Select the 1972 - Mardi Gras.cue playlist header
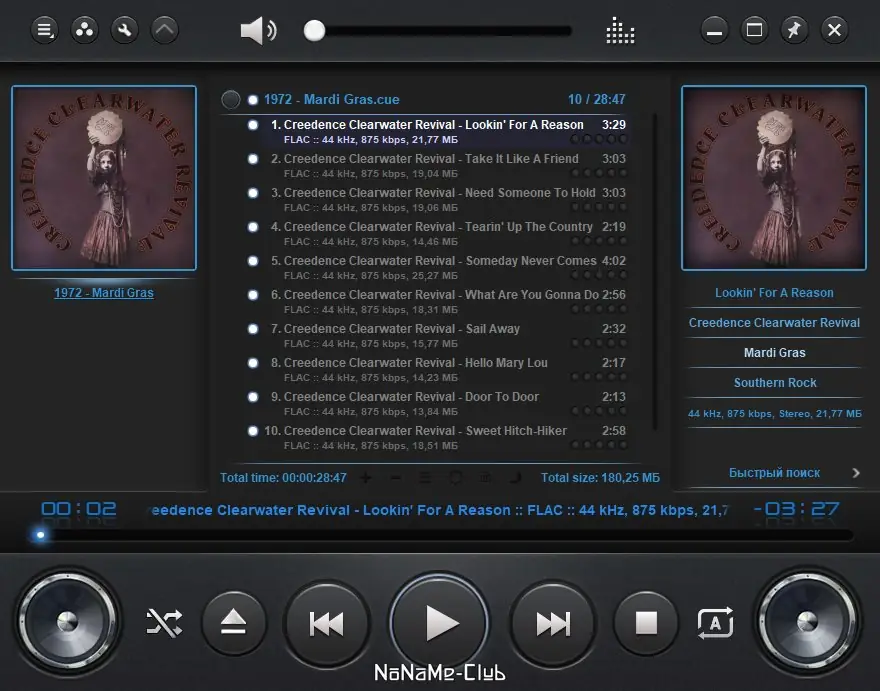The image size is (880, 691). 332,99
